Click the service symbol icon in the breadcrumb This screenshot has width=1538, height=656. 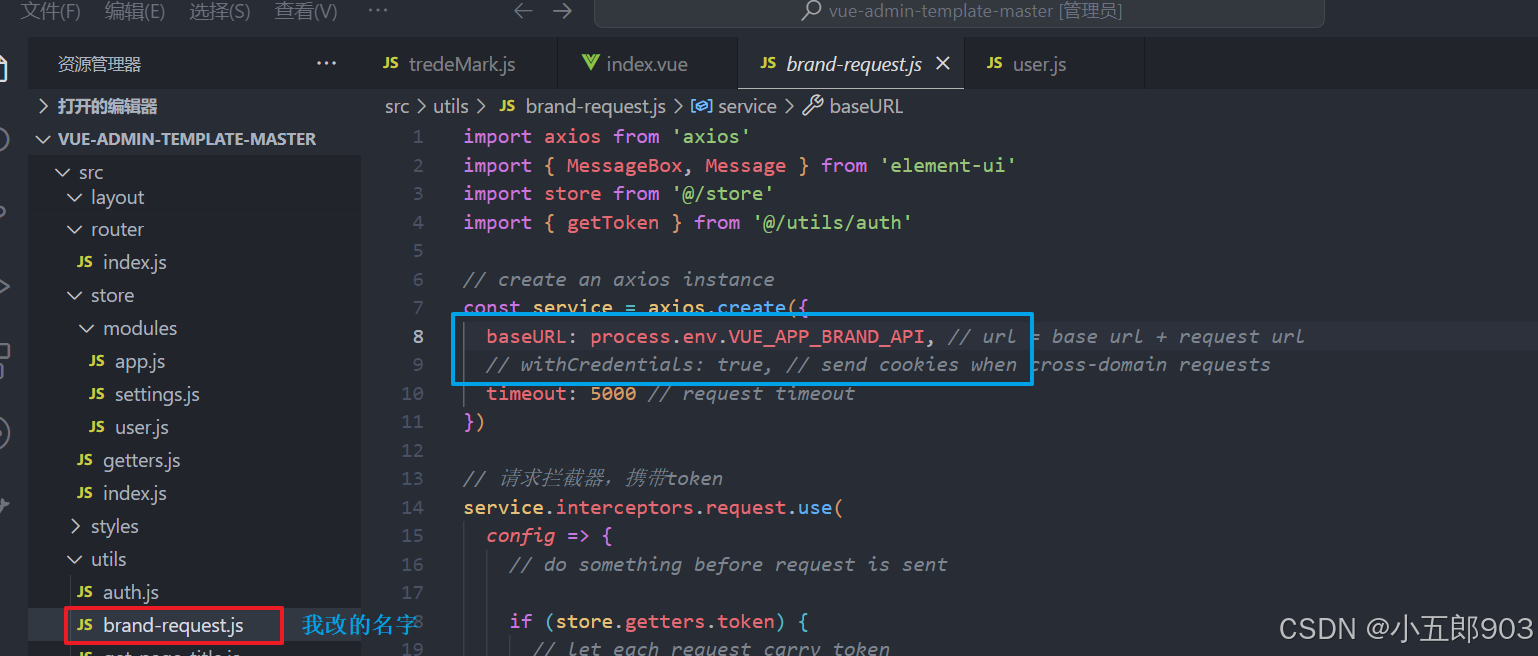703,105
